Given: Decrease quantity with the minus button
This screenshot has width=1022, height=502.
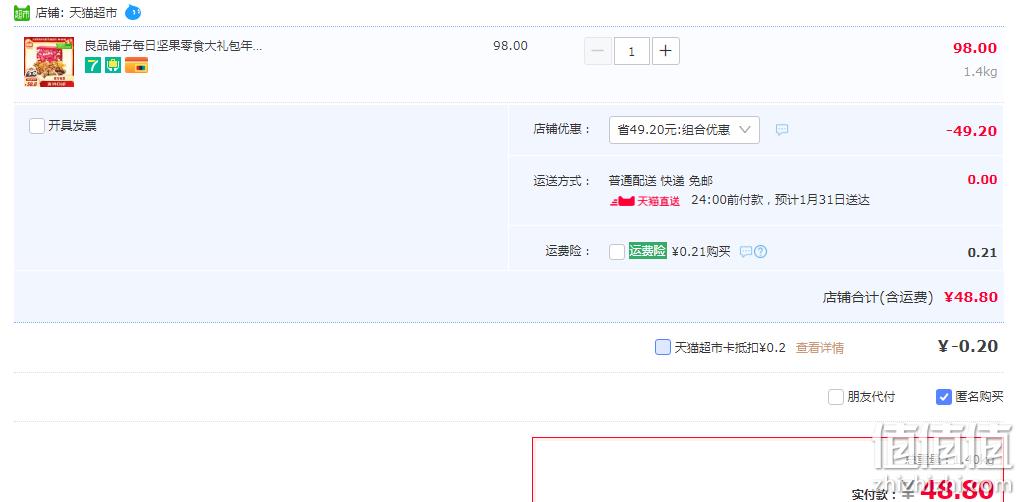Looking at the screenshot, I should [x=598, y=51].
